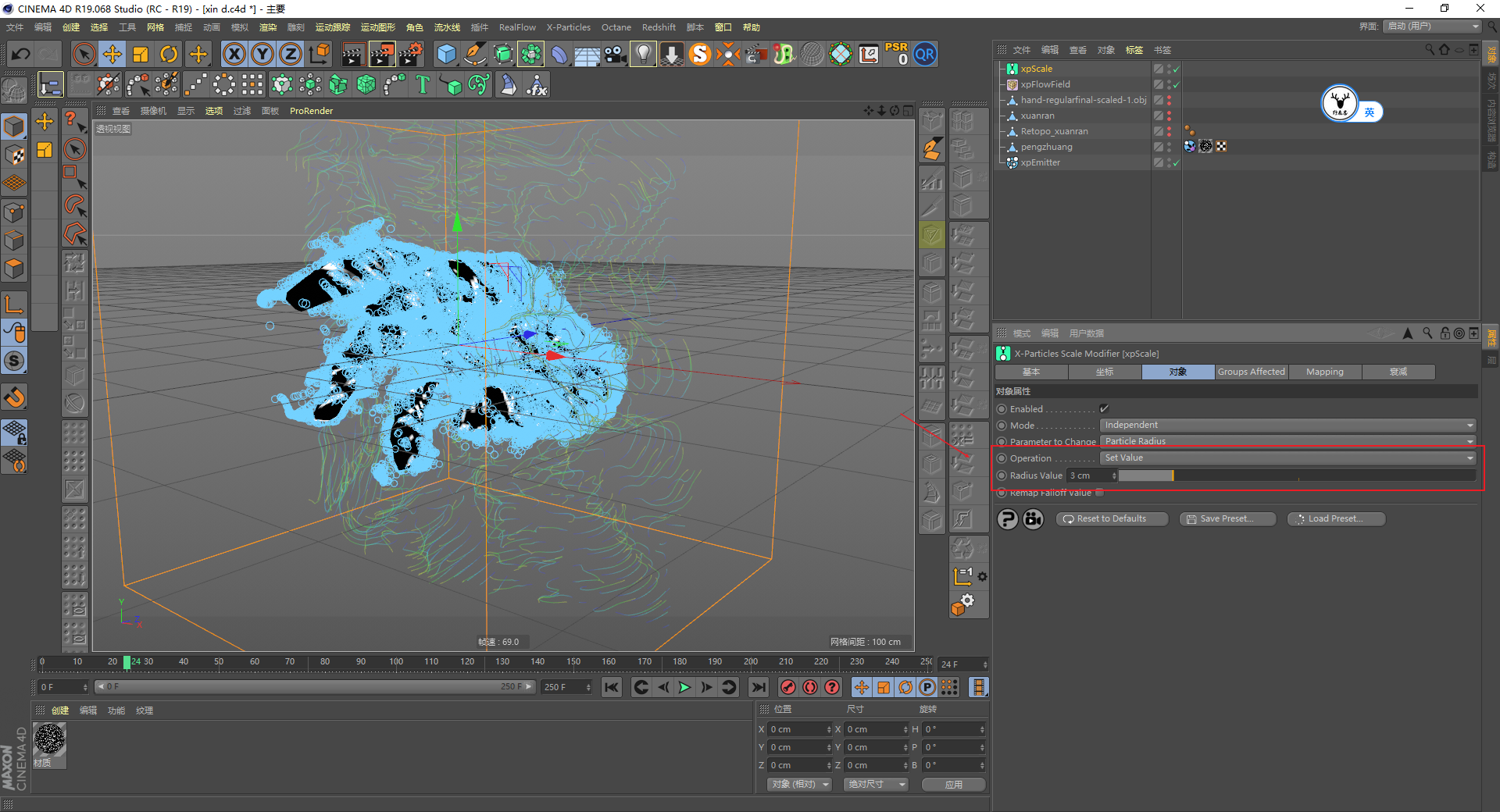Image resolution: width=1500 pixels, height=812 pixels.
Task: Click the PSR 0 reset icon
Action: pyautogui.click(x=897, y=54)
